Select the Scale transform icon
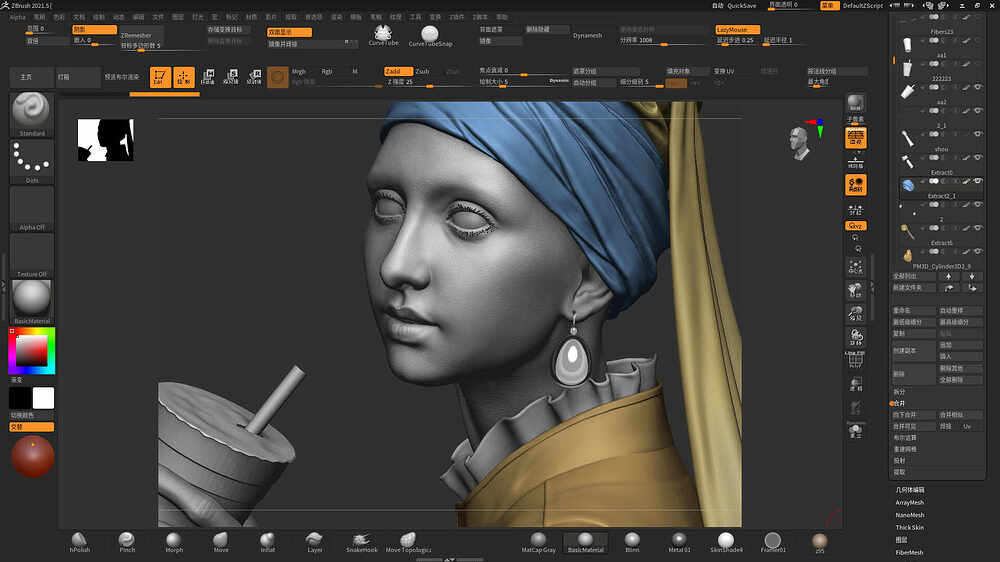This screenshot has height=562, width=1000. [x=231, y=77]
